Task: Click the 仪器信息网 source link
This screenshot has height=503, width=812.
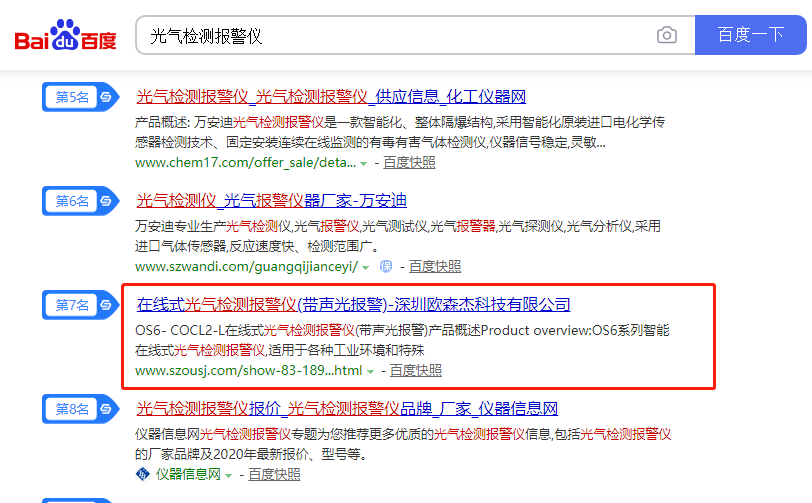Action: point(188,474)
